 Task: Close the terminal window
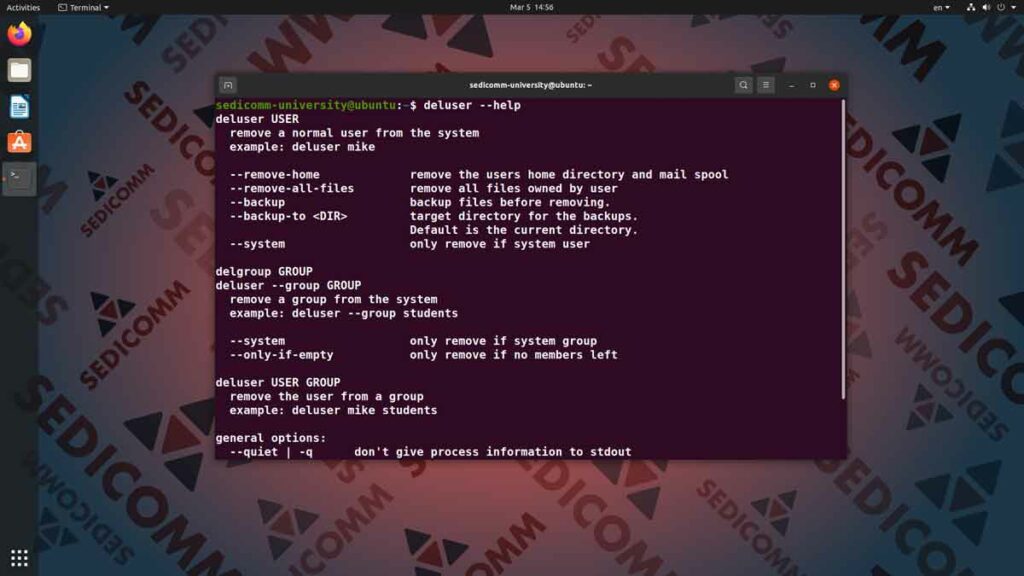pos(834,85)
